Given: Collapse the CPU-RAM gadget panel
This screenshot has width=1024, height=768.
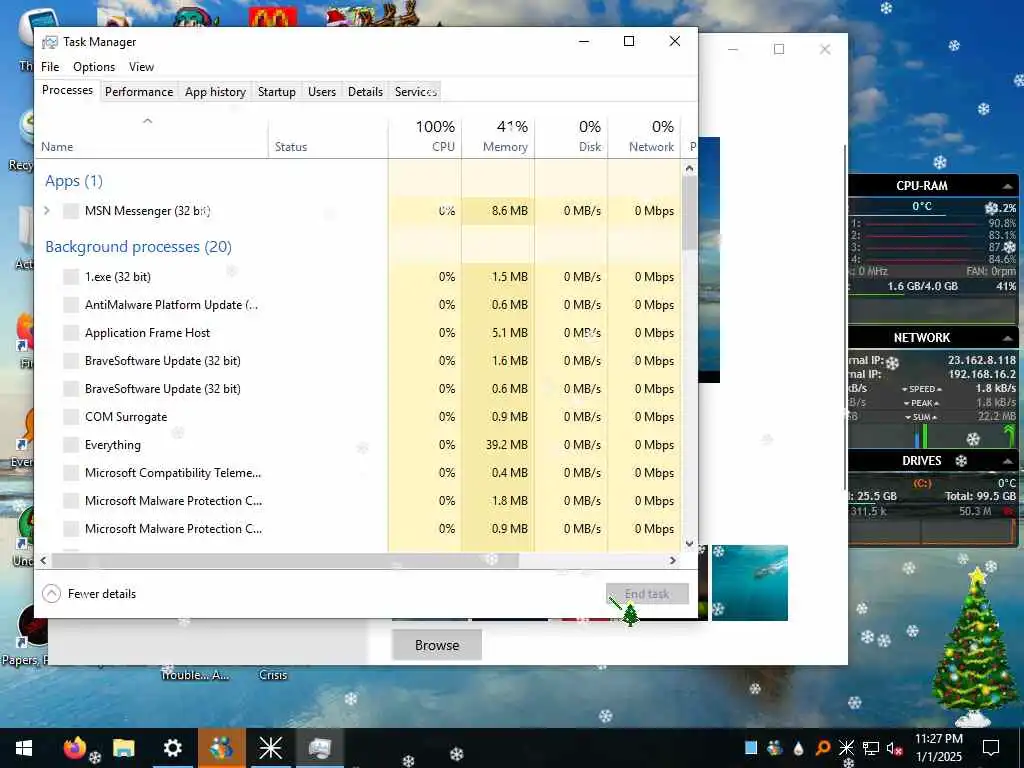Looking at the screenshot, I should point(1008,186).
